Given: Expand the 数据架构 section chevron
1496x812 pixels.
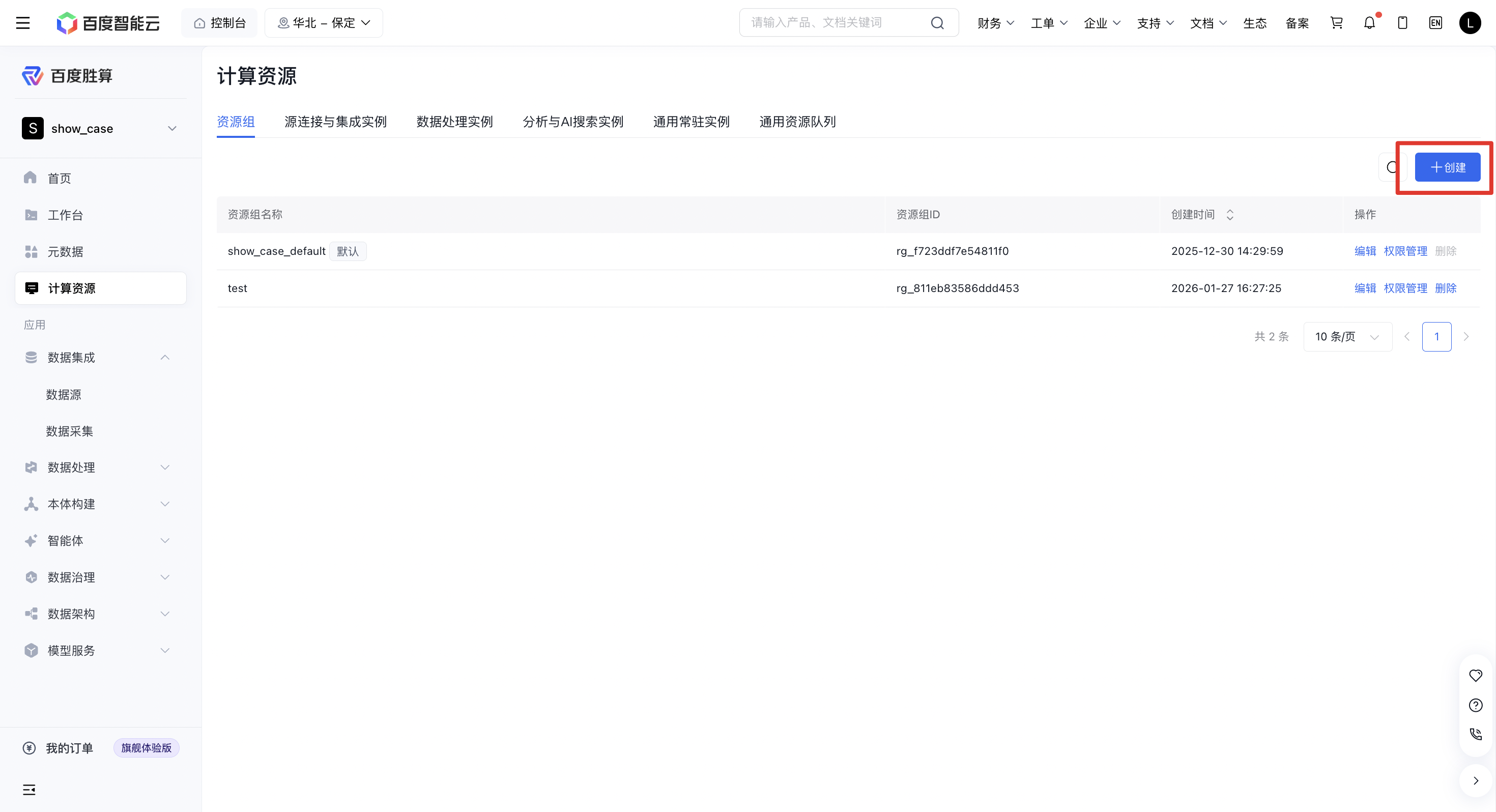Looking at the screenshot, I should 165,614.
